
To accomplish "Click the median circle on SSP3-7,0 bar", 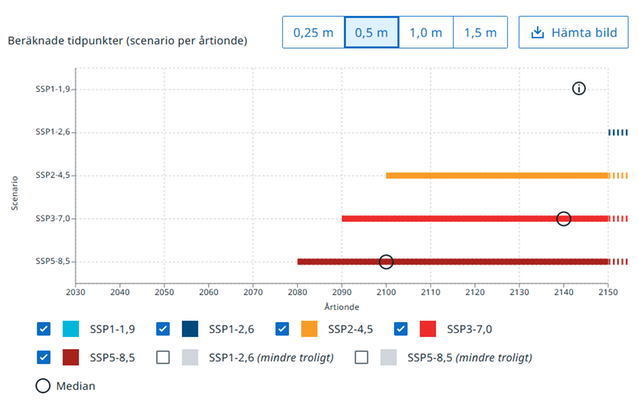I will [x=563, y=218].
